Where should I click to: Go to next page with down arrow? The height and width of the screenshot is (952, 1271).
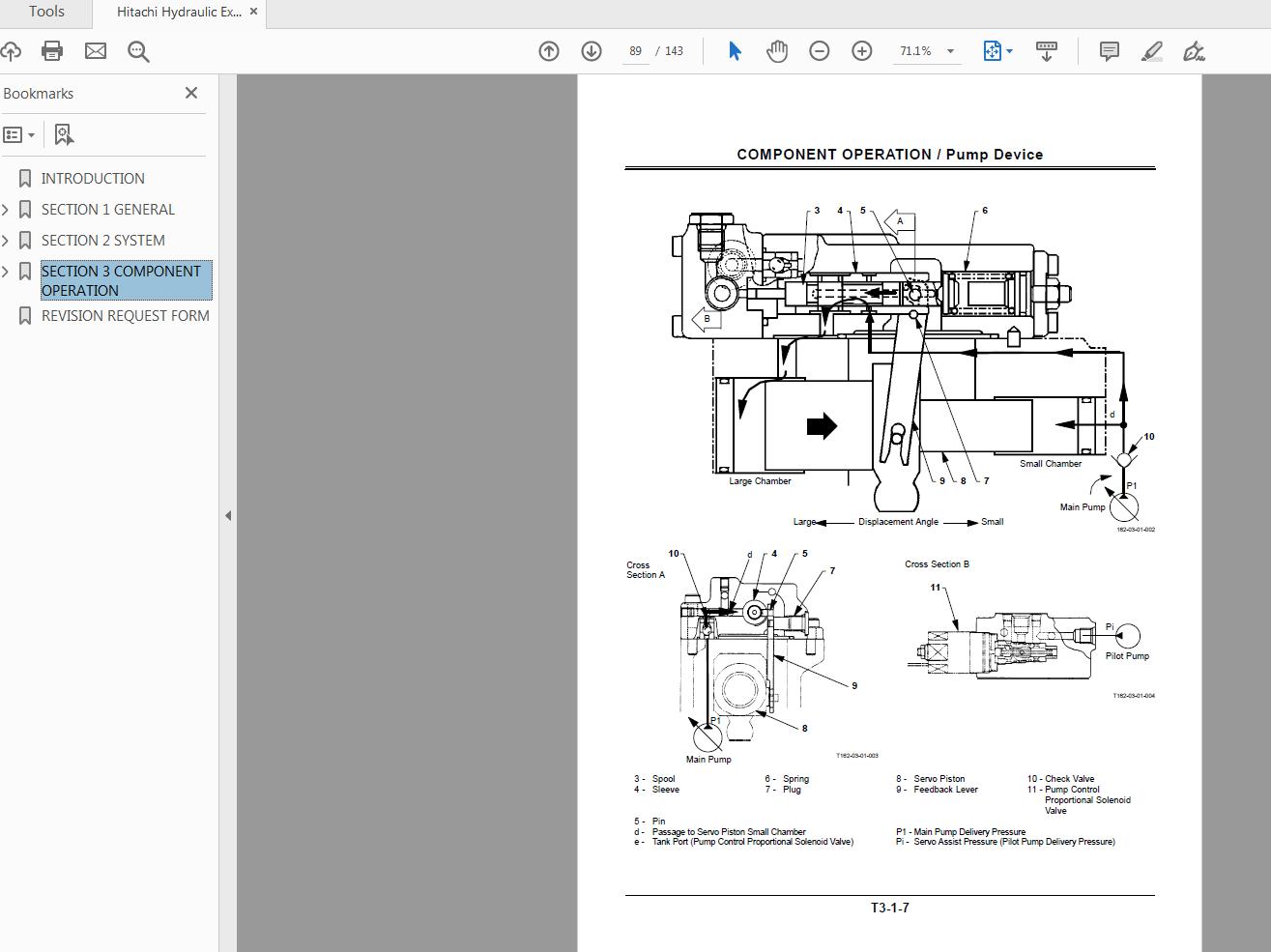pos(592,51)
